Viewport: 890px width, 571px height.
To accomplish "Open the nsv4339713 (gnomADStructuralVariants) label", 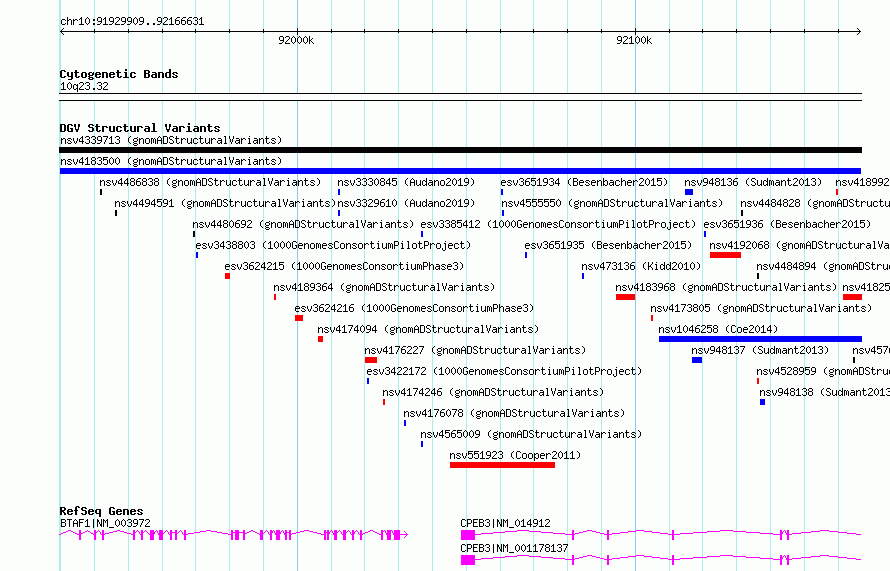I will tap(171, 140).
